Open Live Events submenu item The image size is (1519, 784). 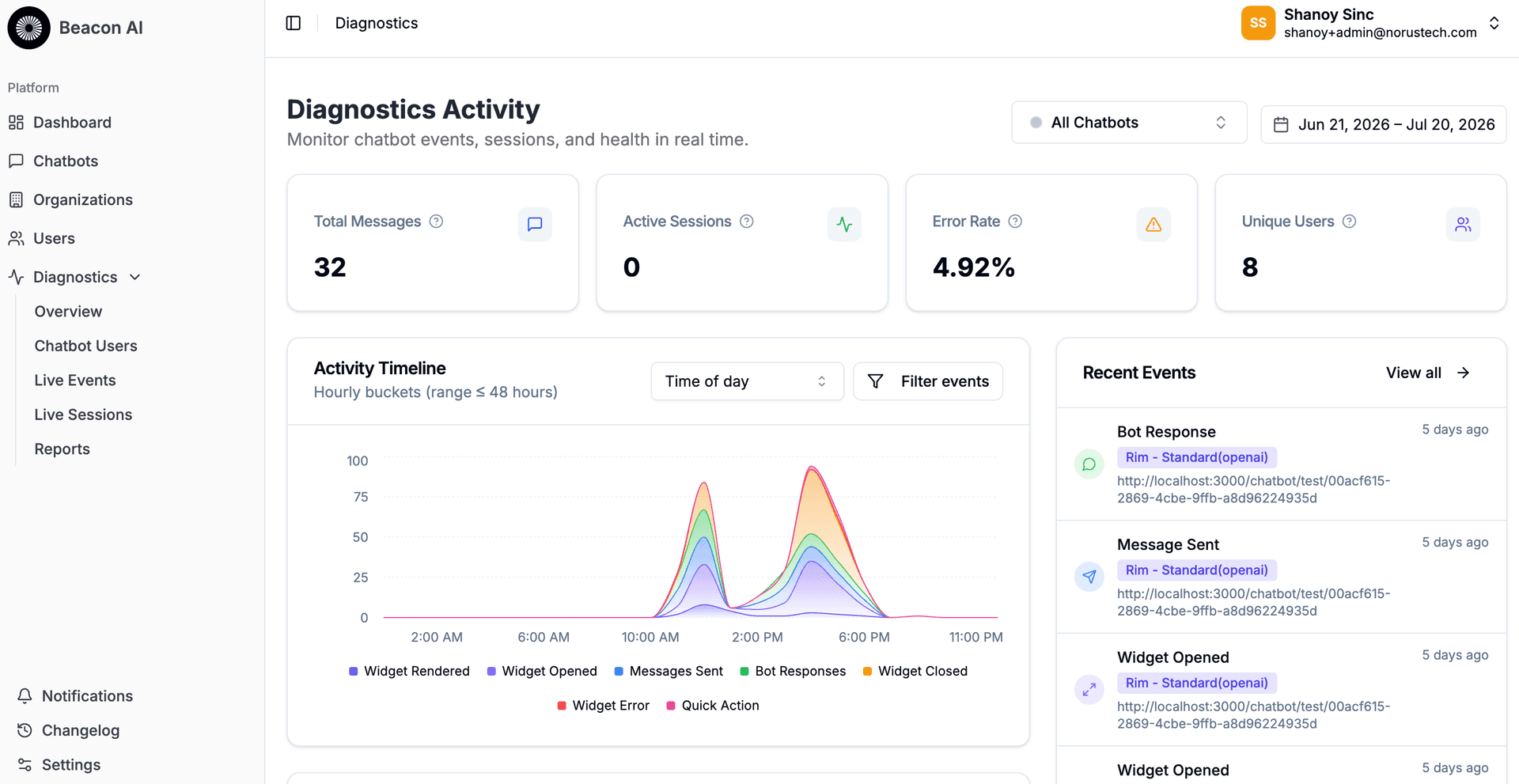pyautogui.click(x=75, y=381)
